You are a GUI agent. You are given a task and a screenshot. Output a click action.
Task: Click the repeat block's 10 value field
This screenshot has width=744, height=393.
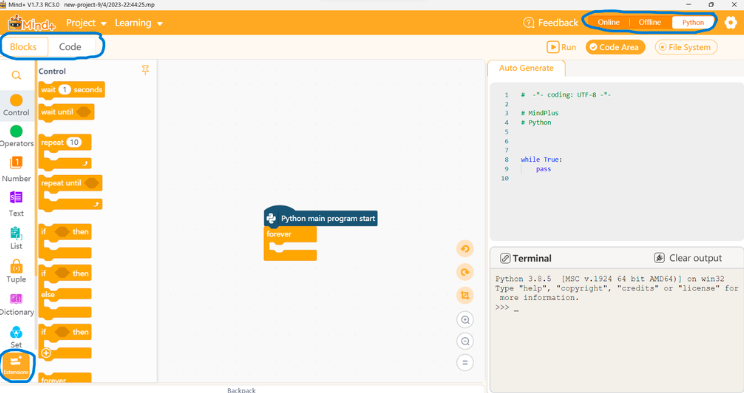[x=74, y=142]
